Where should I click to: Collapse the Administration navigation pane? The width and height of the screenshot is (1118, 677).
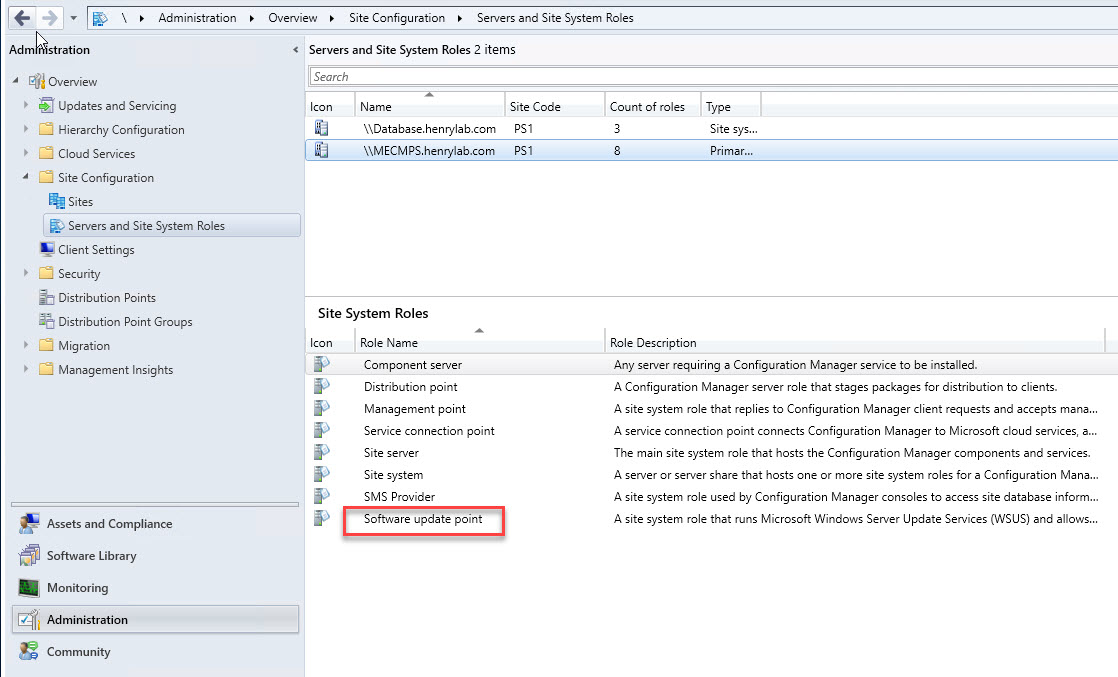coord(295,50)
